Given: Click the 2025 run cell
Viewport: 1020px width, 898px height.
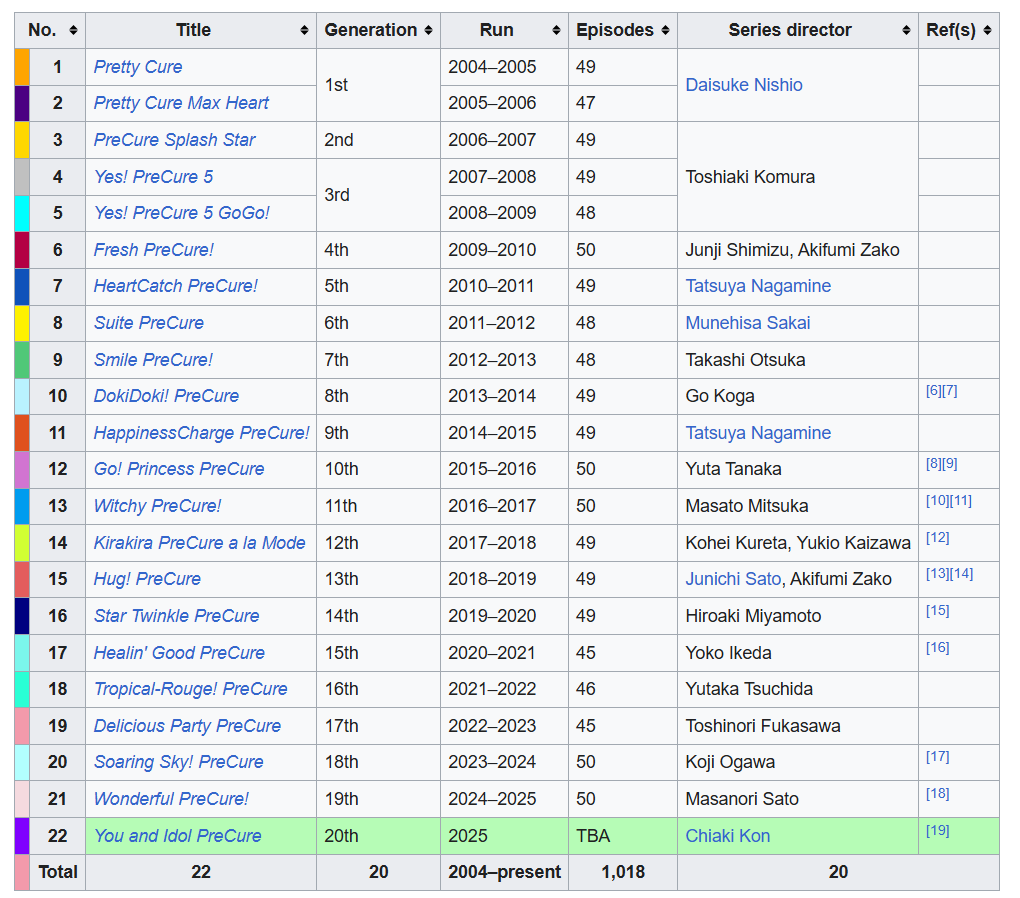Looking at the screenshot, I should coord(504,836).
